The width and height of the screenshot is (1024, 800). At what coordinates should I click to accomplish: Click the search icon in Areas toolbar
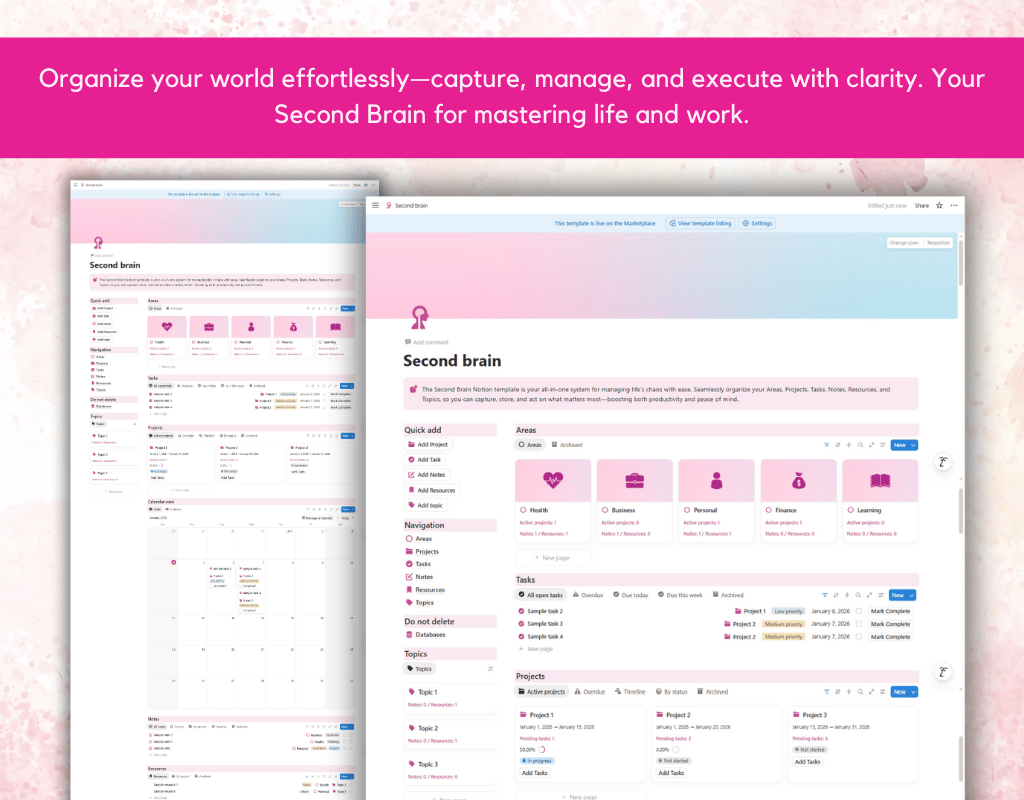click(x=860, y=445)
